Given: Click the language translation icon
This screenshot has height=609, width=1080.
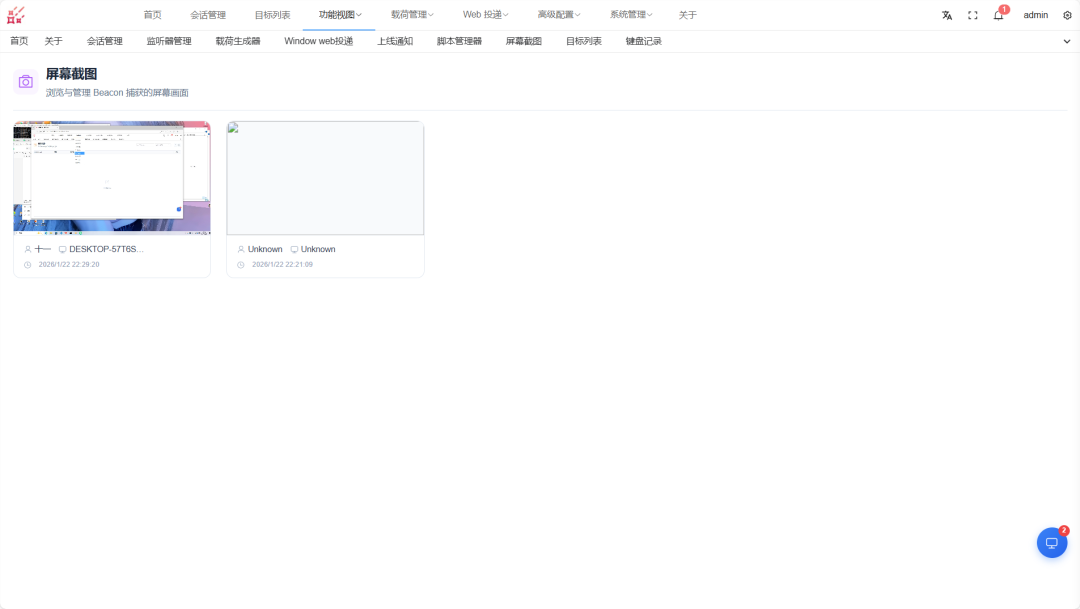Looking at the screenshot, I should (x=947, y=15).
